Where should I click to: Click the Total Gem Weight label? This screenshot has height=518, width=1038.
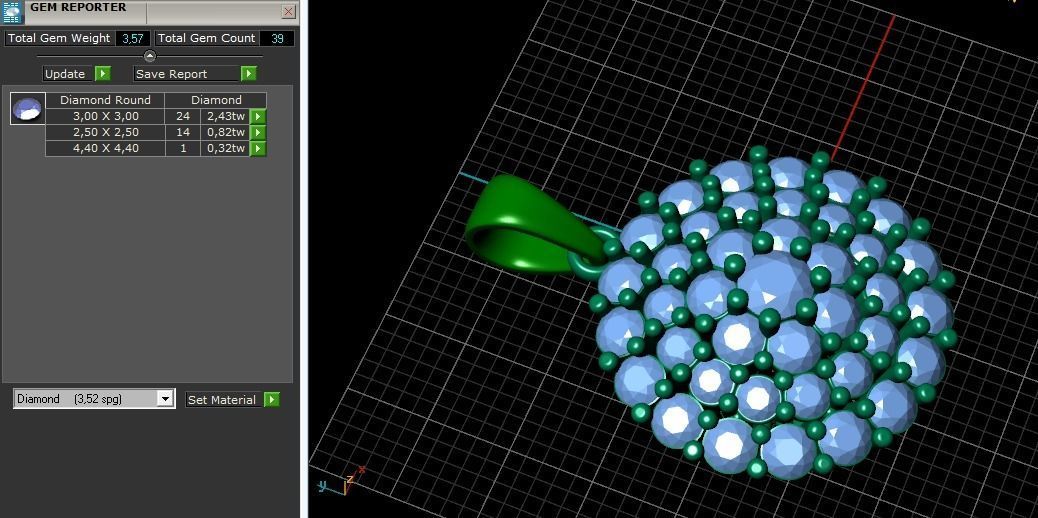coord(60,38)
